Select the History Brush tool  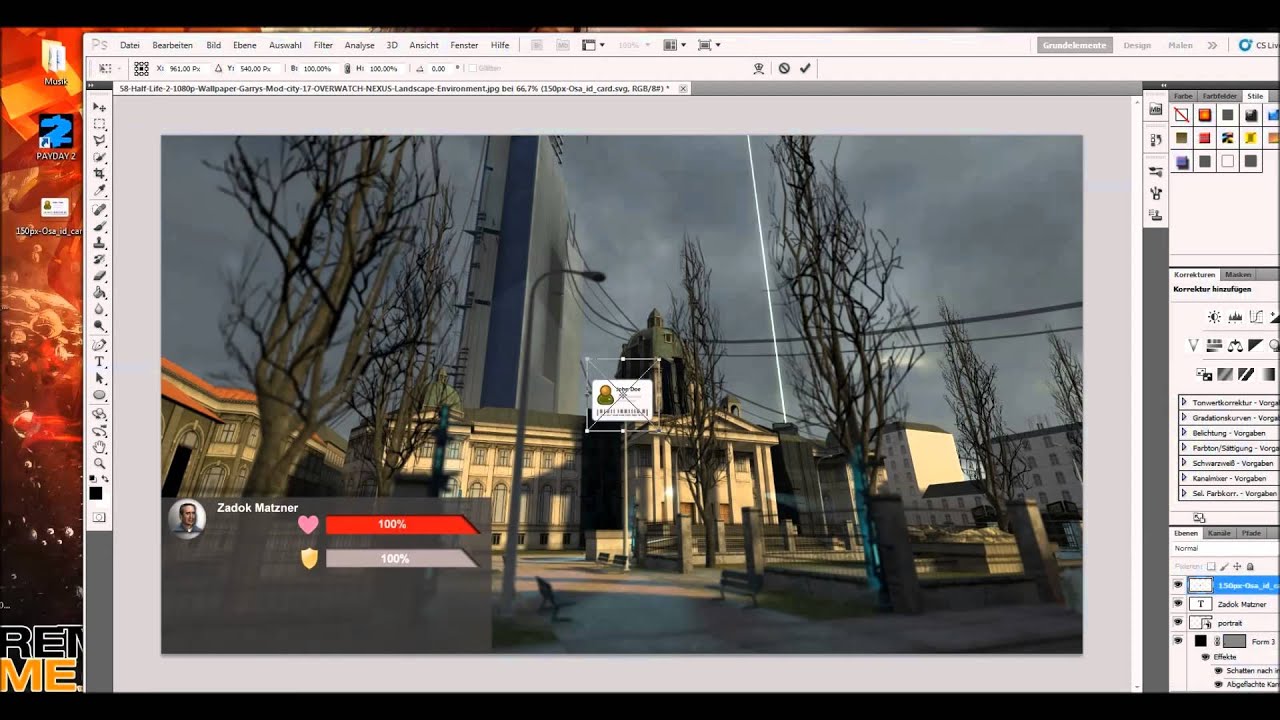pyautogui.click(x=99, y=260)
